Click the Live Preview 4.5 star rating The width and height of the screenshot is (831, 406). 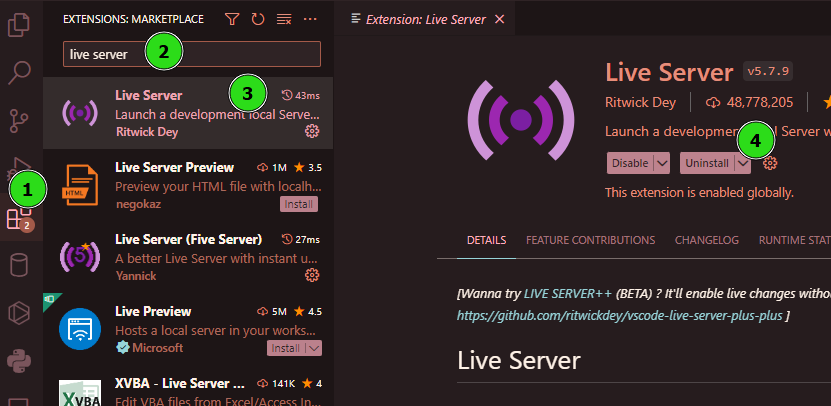308,312
